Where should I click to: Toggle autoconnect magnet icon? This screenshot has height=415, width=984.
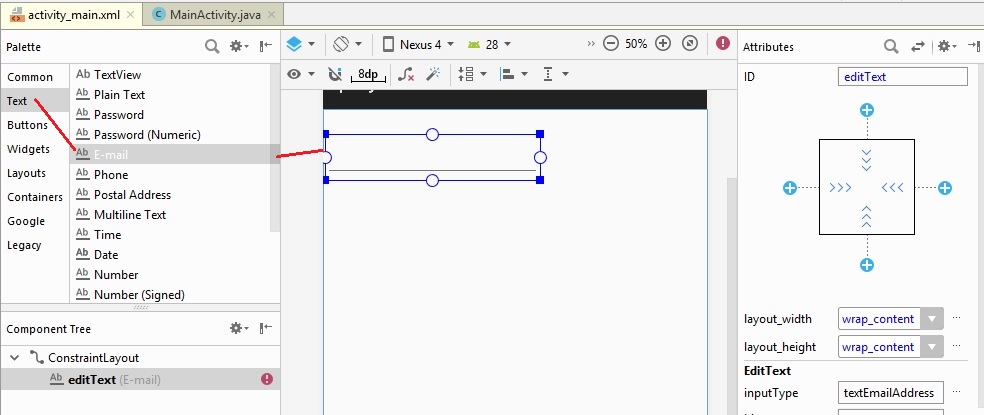tap(335, 74)
